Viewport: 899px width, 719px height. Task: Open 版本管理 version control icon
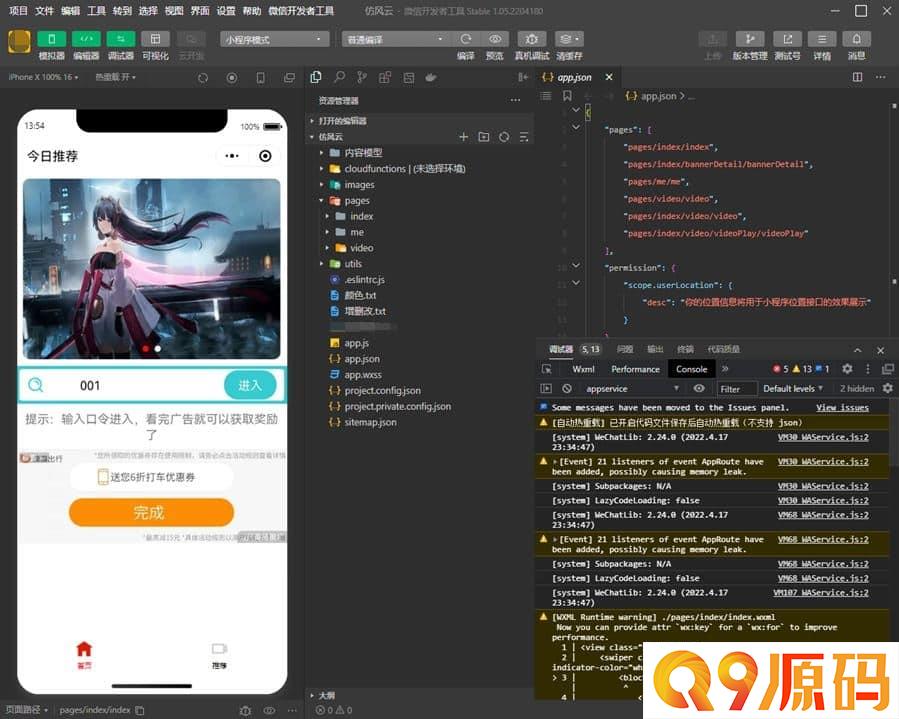(x=749, y=39)
